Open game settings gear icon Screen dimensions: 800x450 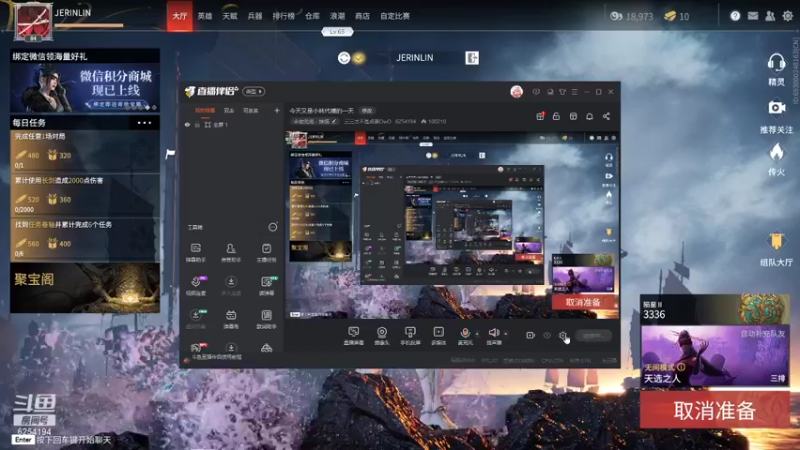click(x=788, y=16)
